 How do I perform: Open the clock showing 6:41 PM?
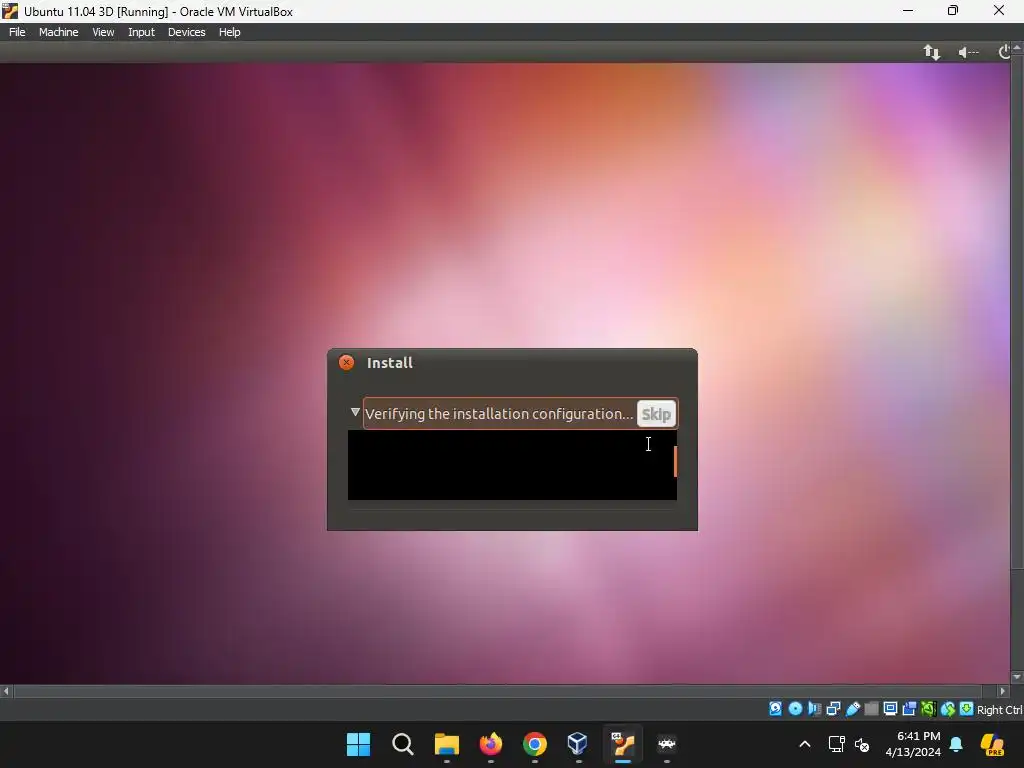913,744
